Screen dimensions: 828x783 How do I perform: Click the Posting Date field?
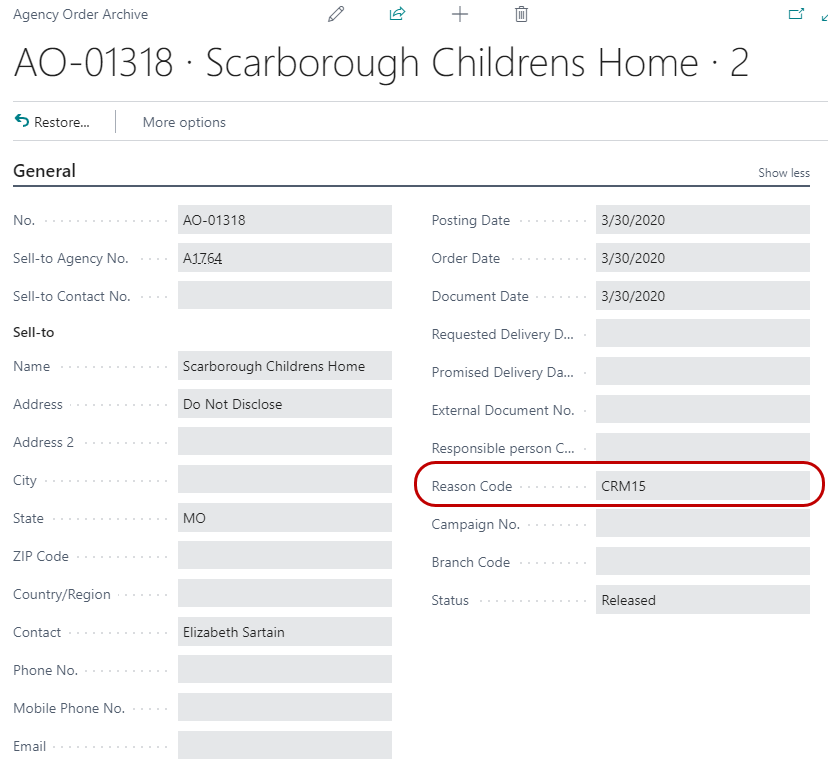point(702,220)
